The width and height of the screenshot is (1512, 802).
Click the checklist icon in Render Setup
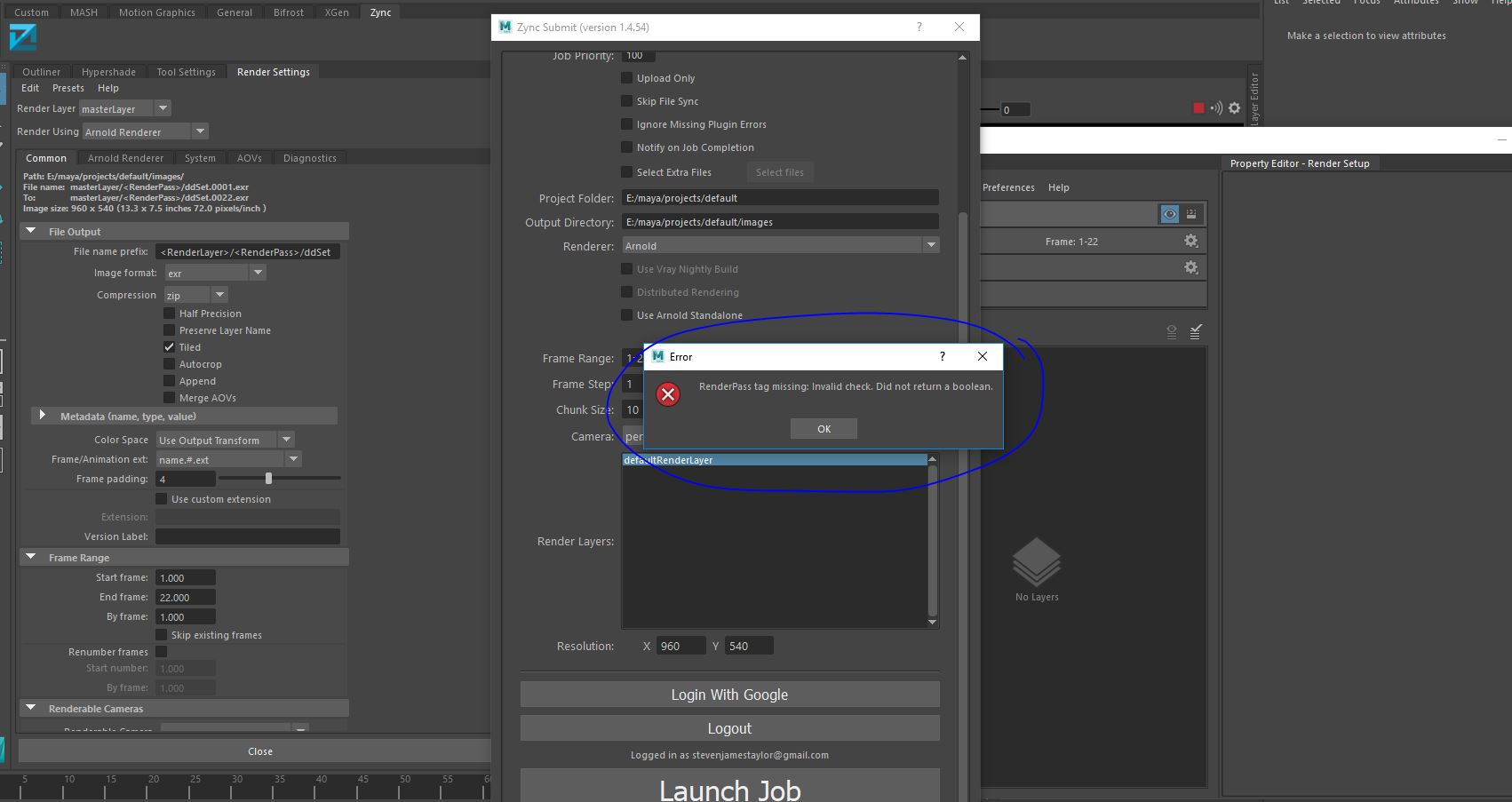(1196, 331)
